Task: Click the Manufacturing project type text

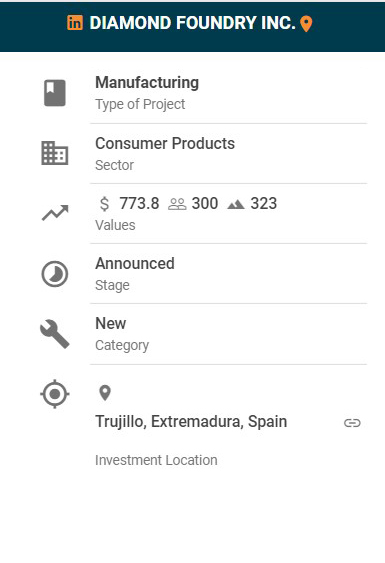Action: [x=147, y=83]
